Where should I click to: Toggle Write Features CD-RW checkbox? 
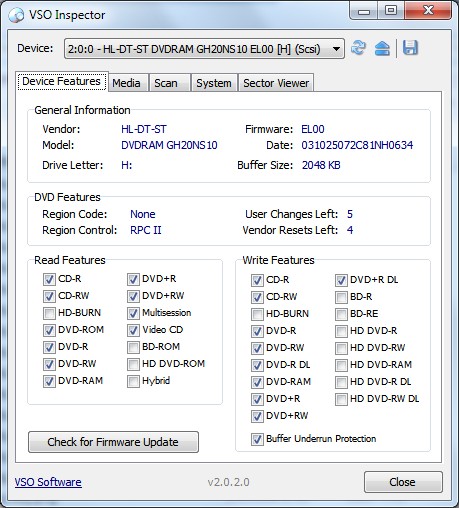point(257,297)
